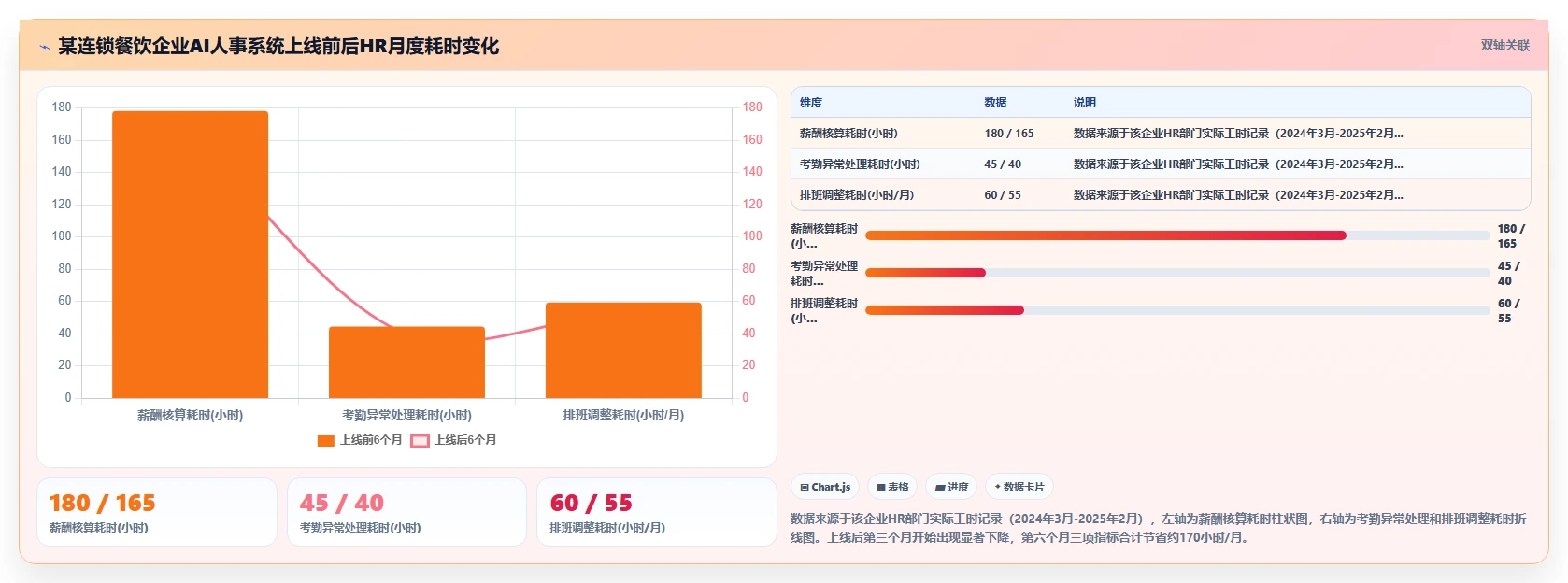Image resolution: width=1568 pixels, height=583 pixels.
Task: Toggle the 上线前6个月 legend swatch
Action: [x=326, y=441]
